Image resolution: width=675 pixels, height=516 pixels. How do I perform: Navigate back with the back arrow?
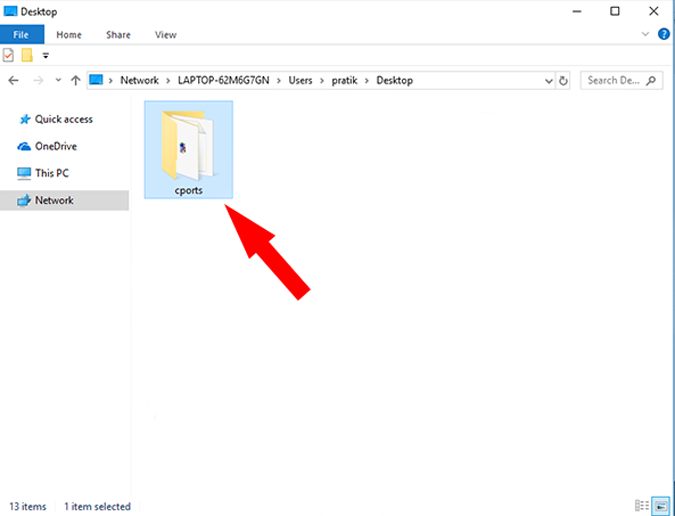coord(13,80)
